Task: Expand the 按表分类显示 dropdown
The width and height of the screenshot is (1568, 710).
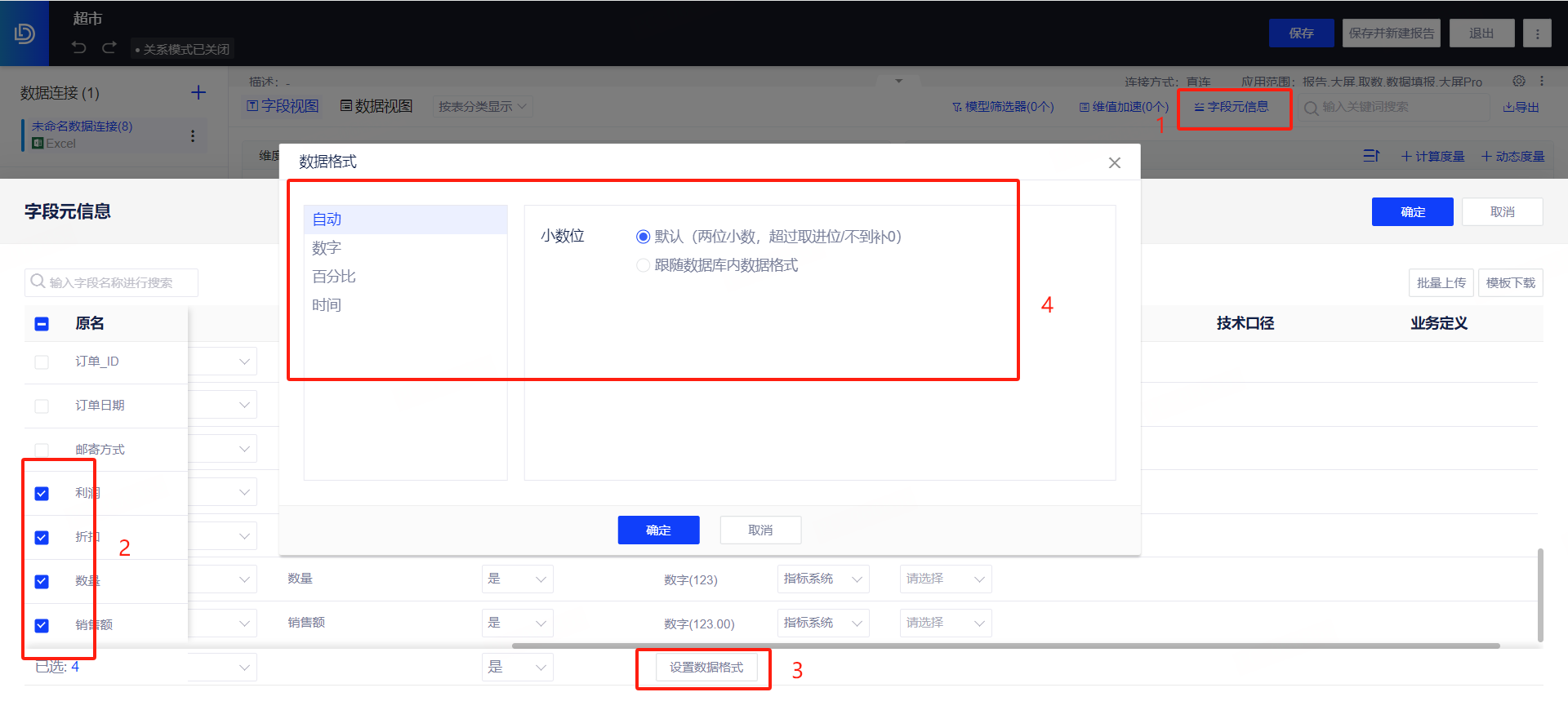Action: [x=482, y=107]
